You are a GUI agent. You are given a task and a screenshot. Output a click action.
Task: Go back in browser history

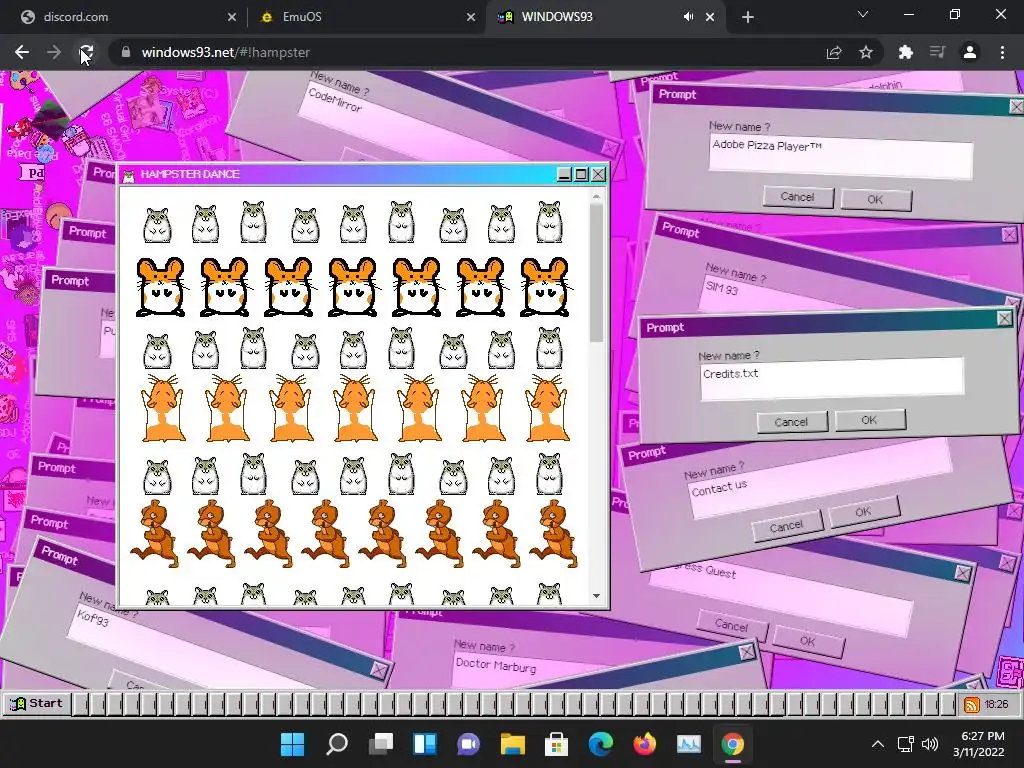(x=22, y=52)
